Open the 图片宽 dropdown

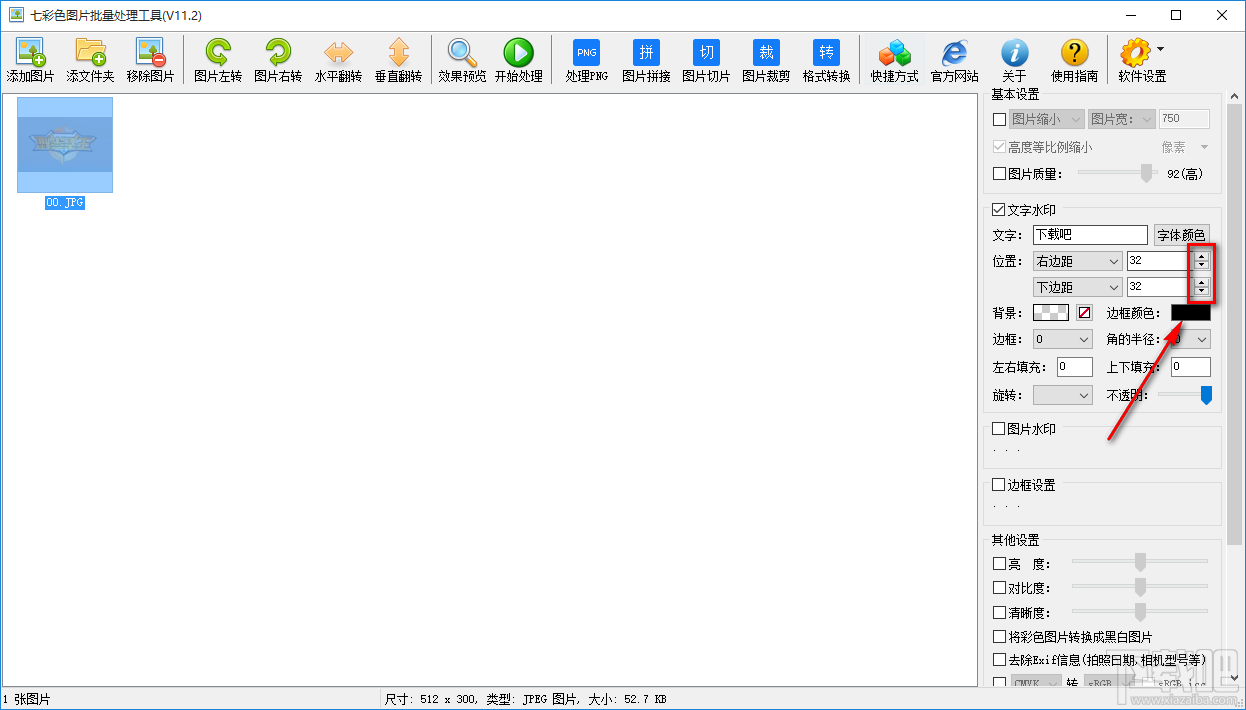point(1121,119)
